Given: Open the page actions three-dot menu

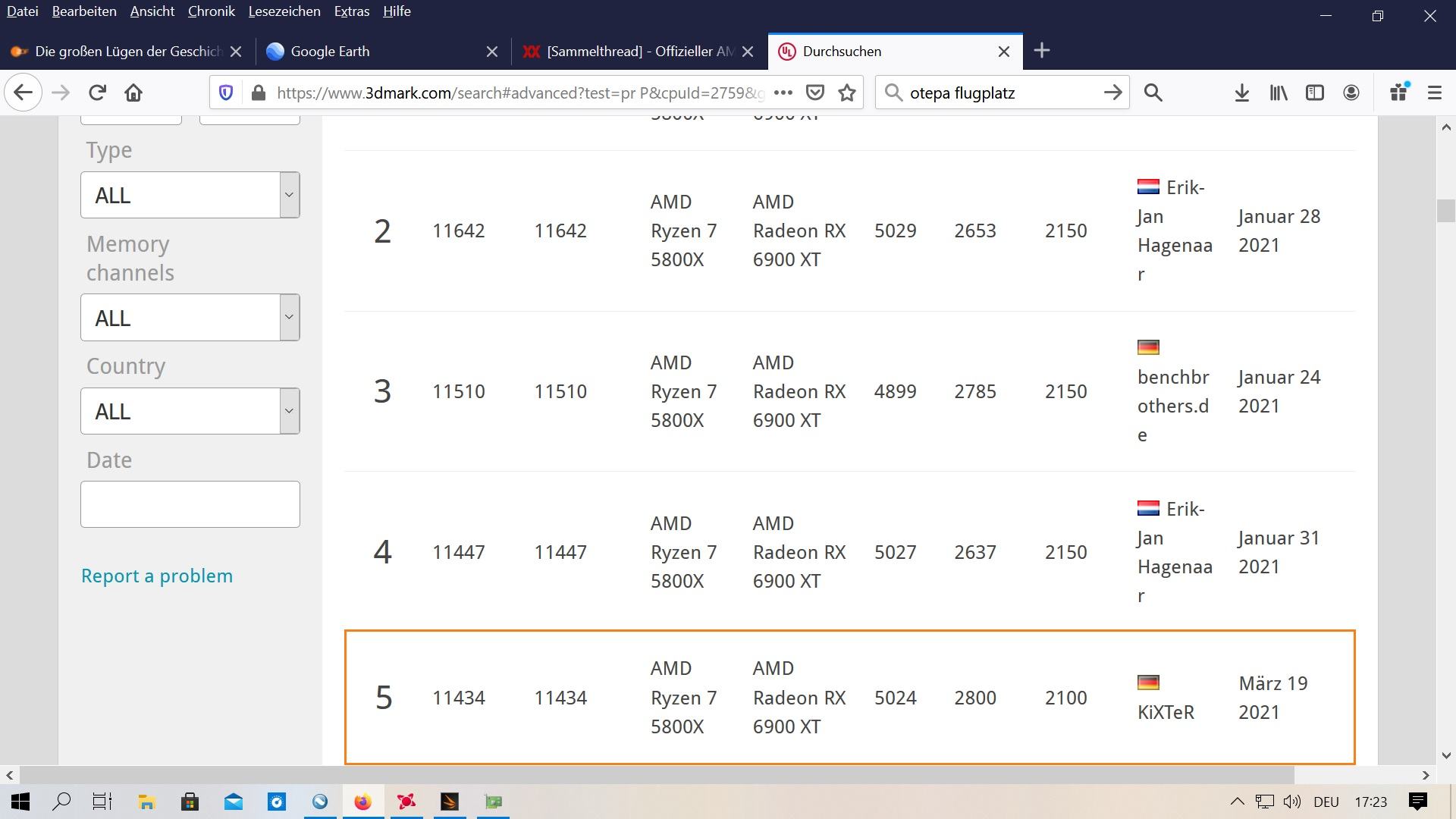Looking at the screenshot, I should [x=783, y=93].
